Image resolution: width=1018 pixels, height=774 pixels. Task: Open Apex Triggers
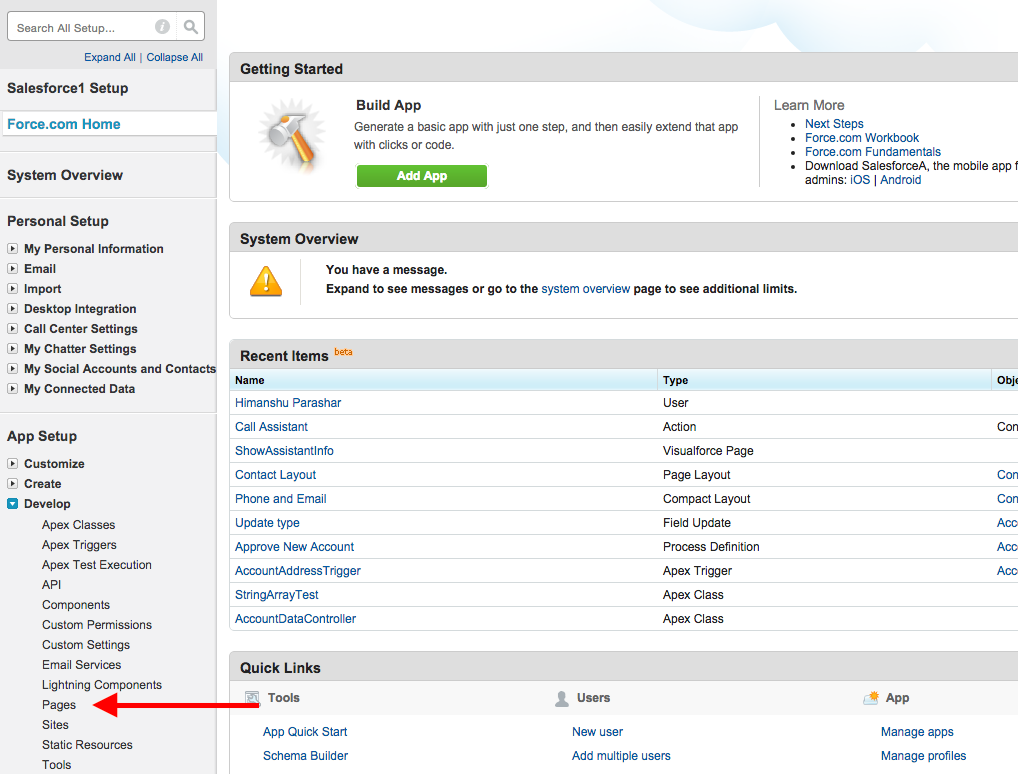[79, 545]
